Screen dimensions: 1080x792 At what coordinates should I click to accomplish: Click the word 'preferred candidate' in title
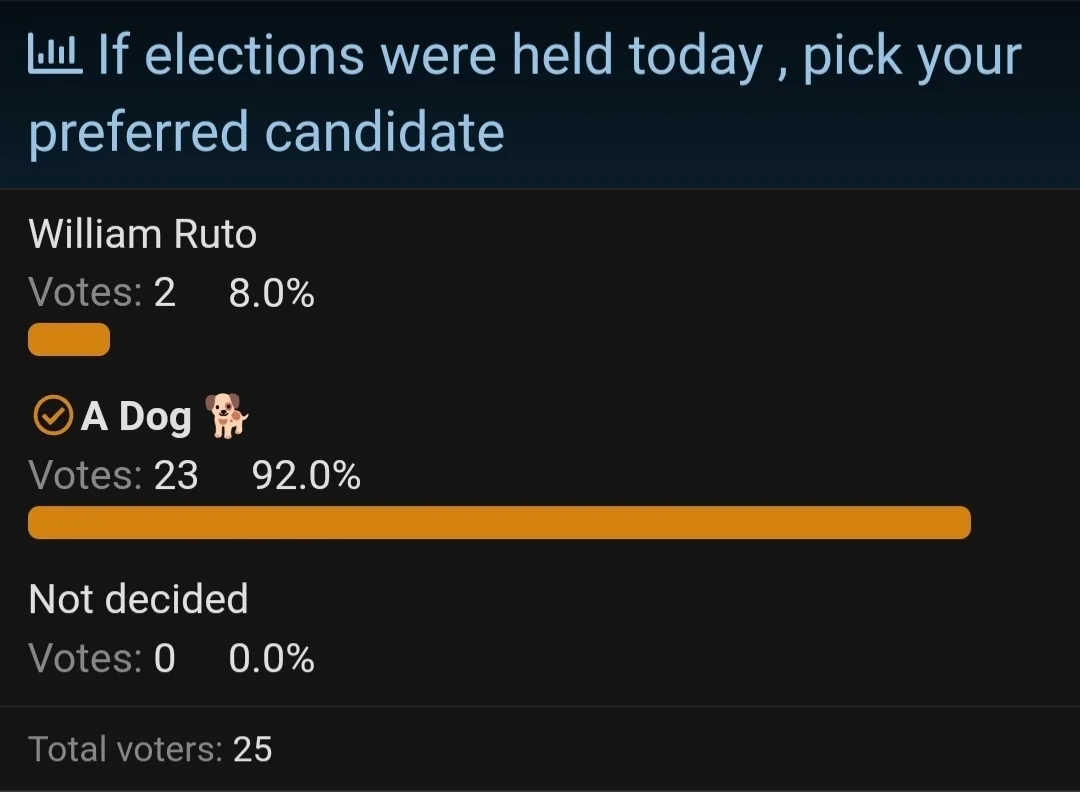(267, 131)
